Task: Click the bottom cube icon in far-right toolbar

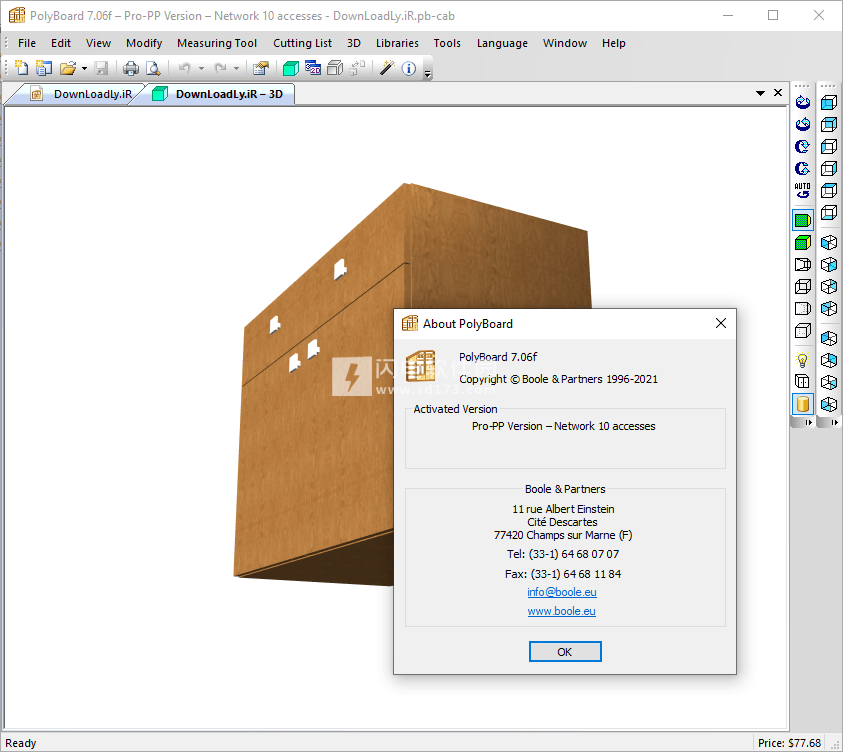Action: click(829, 404)
